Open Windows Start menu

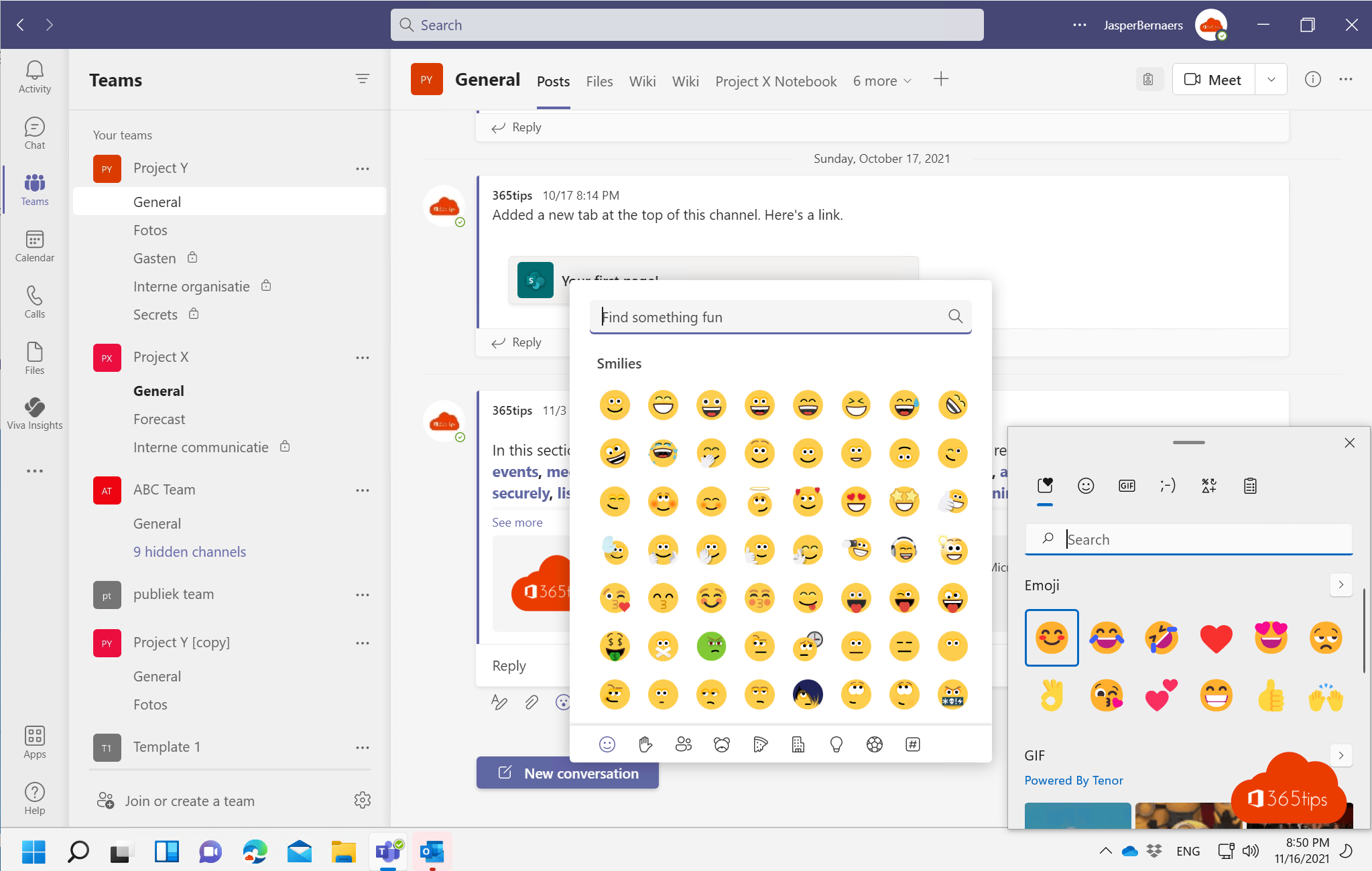34,852
